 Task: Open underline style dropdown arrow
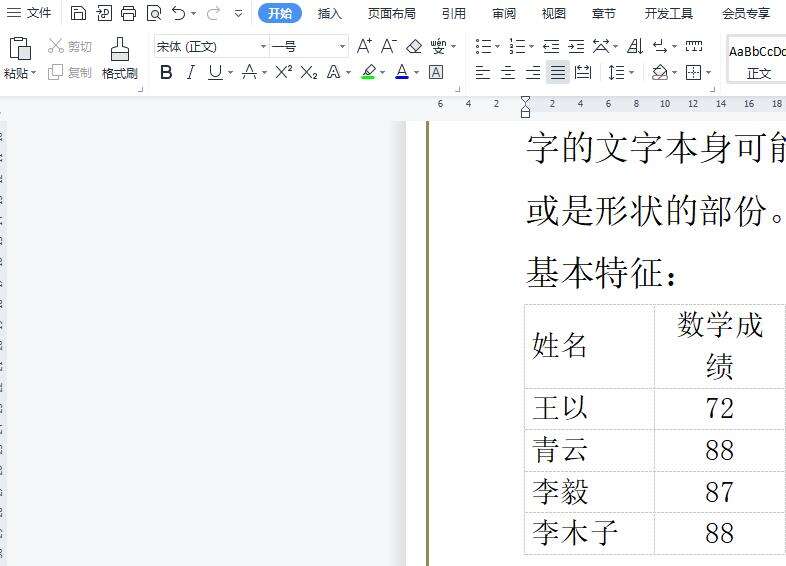click(230, 73)
